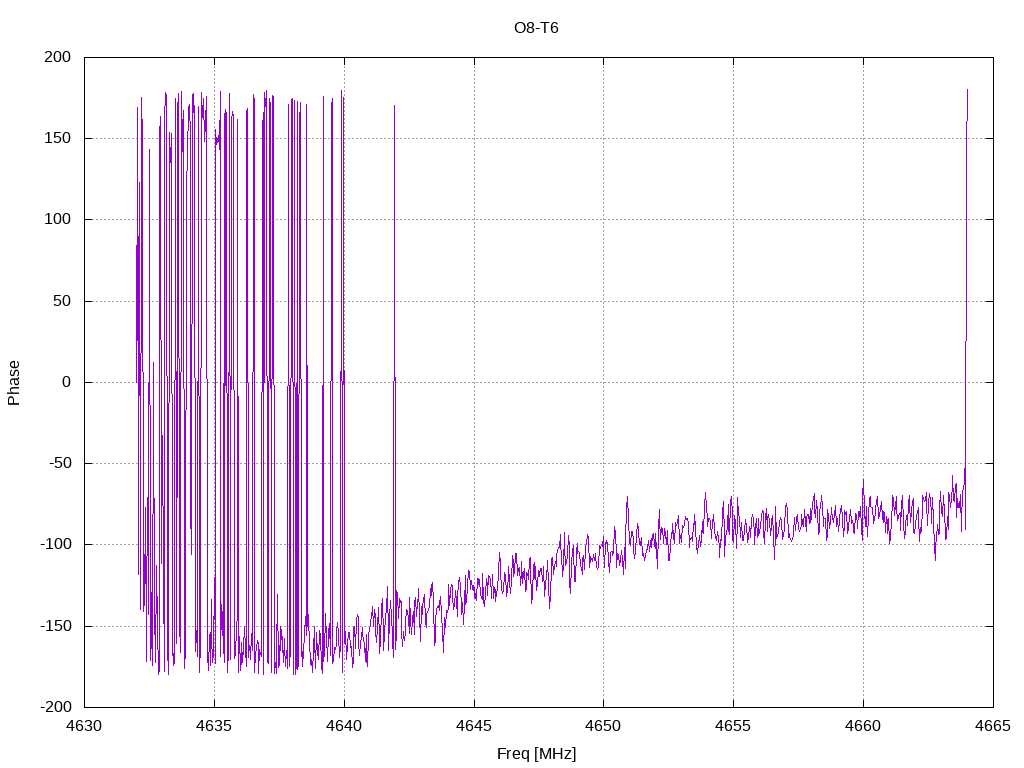
Task: Select the Phase y-axis label
Action: point(14,383)
